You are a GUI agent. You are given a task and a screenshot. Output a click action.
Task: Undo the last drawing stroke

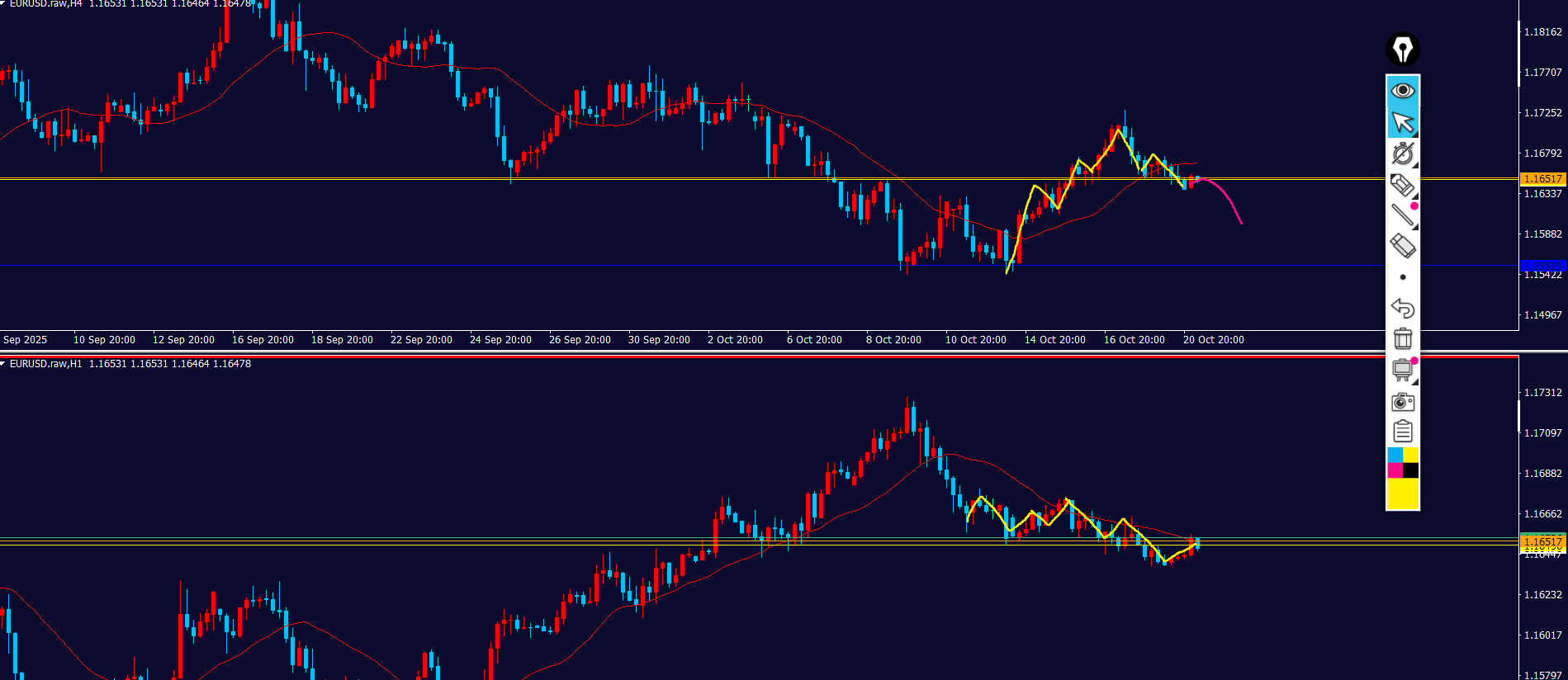1402,308
